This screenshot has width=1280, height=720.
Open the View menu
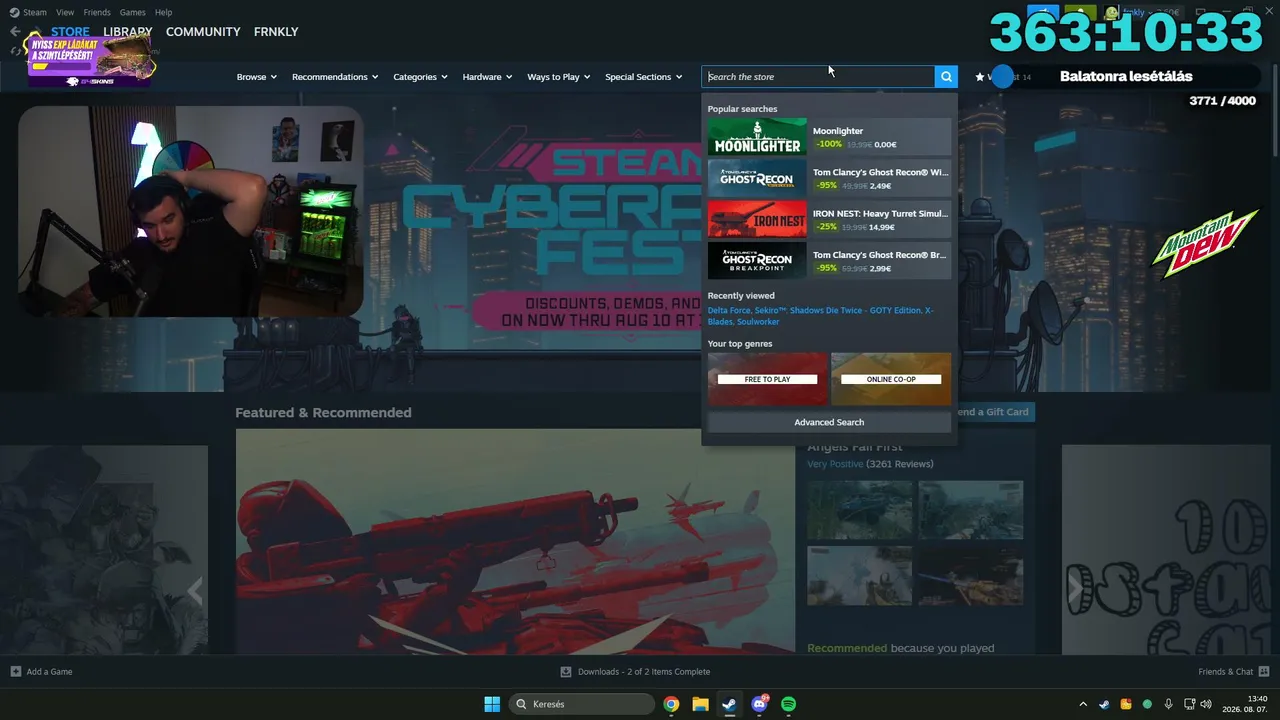point(65,12)
